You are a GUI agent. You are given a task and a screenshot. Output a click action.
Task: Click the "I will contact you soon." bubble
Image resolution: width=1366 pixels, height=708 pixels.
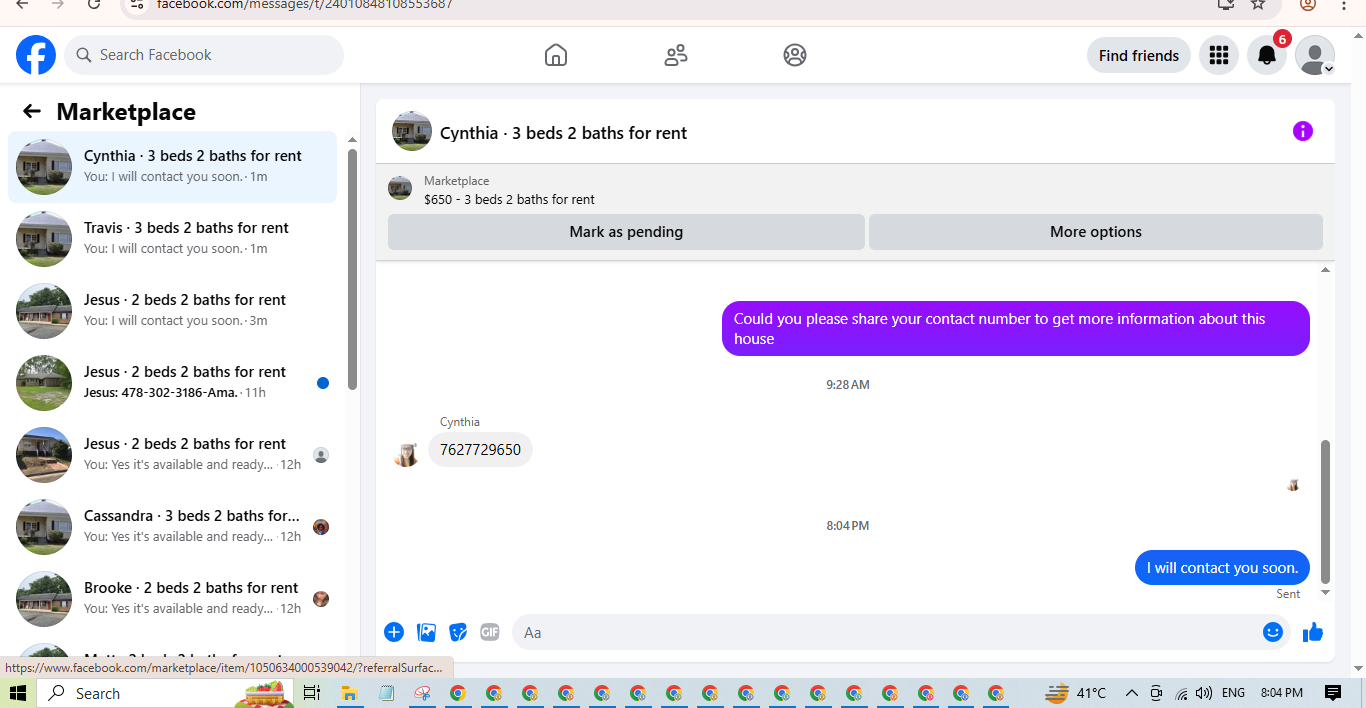click(1222, 568)
